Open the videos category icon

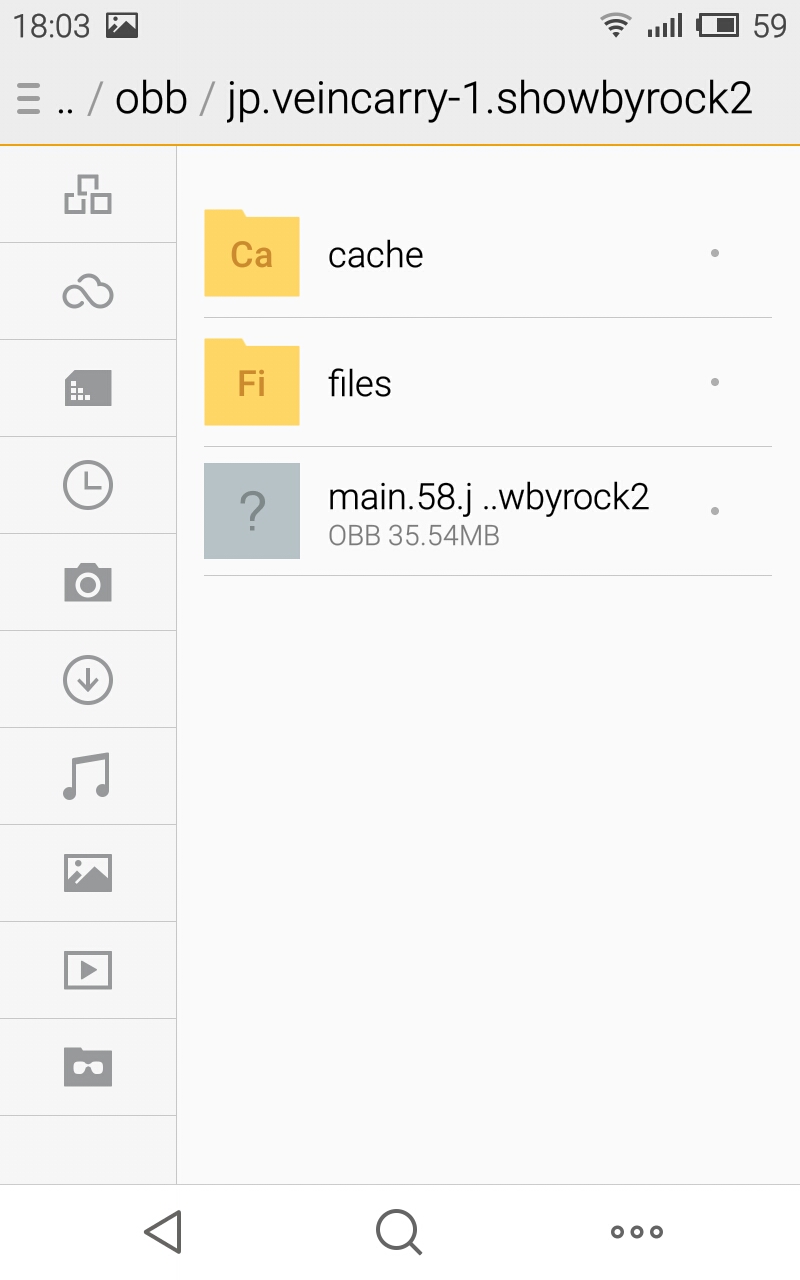click(88, 970)
